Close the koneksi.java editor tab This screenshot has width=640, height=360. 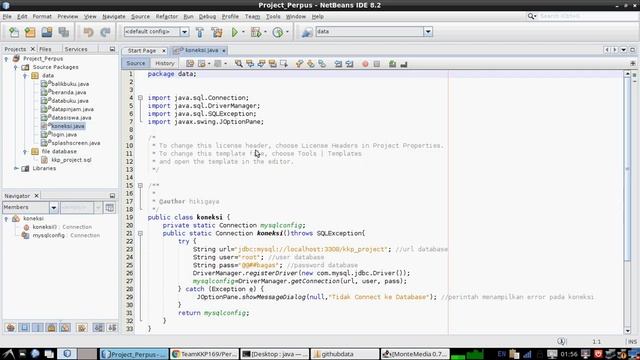coord(224,51)
